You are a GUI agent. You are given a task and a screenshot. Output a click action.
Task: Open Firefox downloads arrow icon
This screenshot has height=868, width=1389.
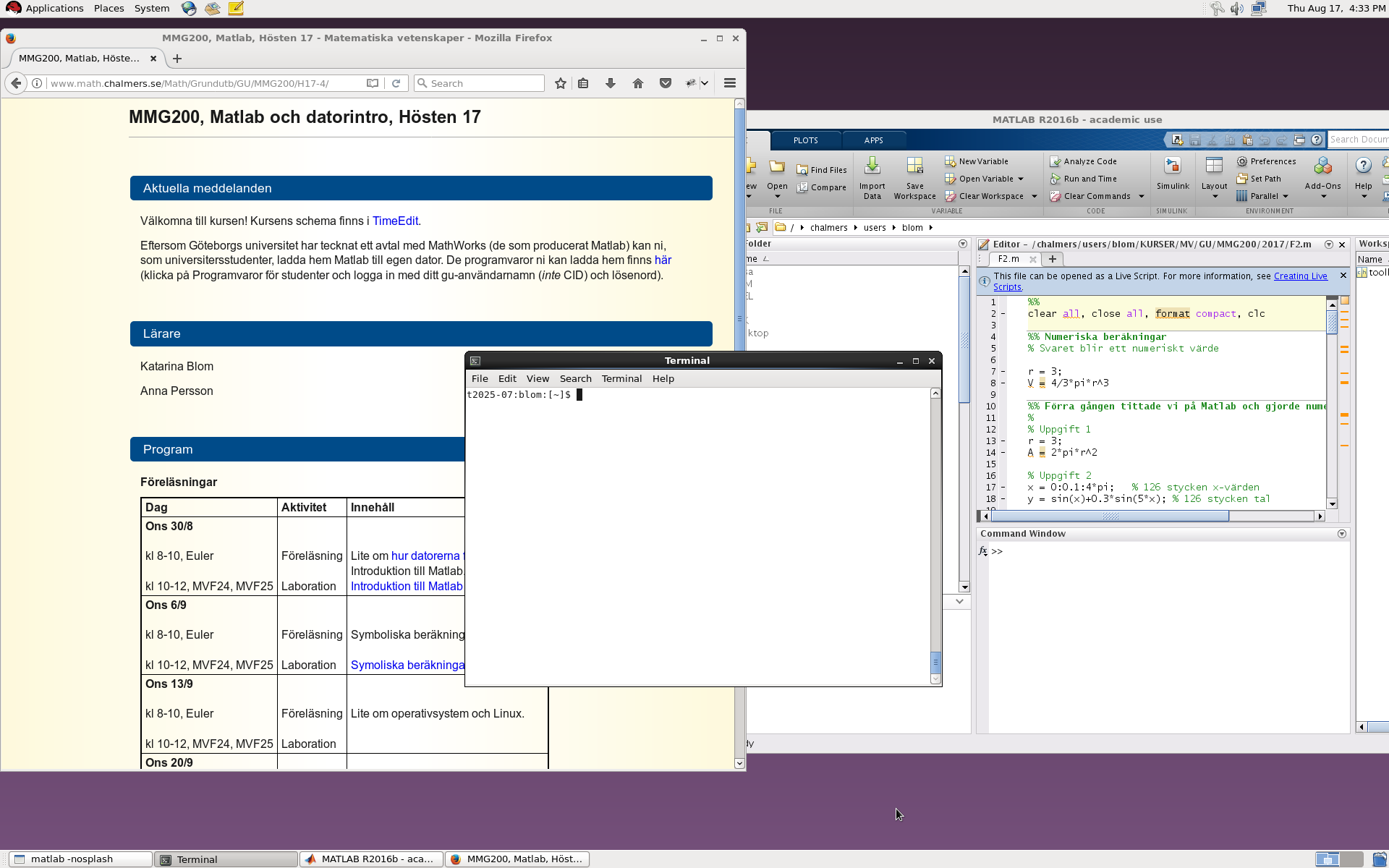[x=611, y=83]
